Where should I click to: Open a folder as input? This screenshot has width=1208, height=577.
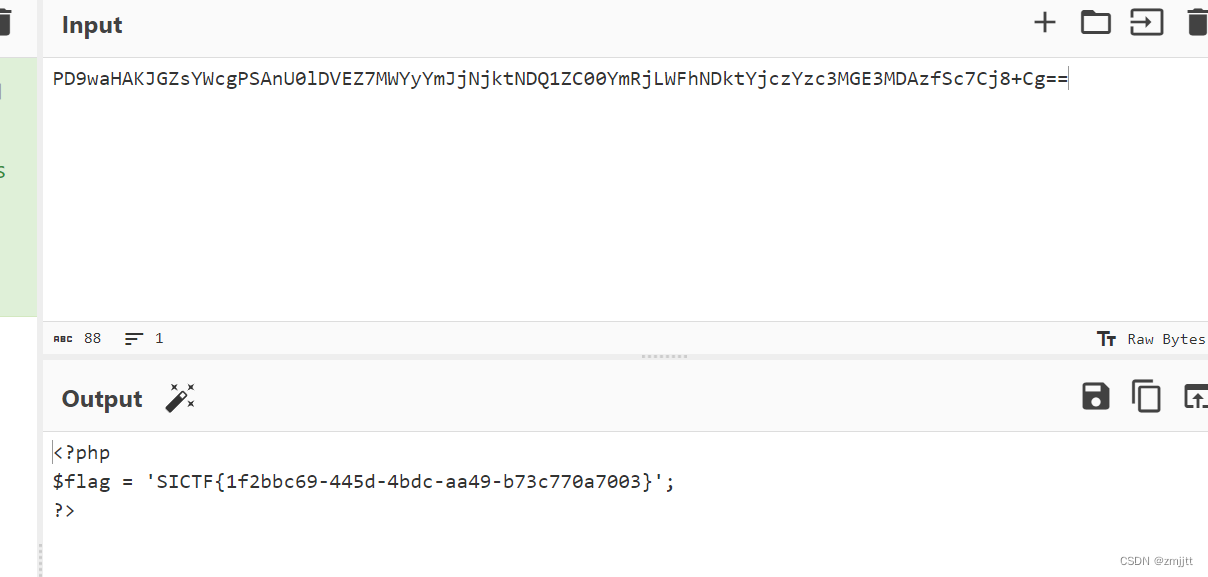[x=1095, y=21]
